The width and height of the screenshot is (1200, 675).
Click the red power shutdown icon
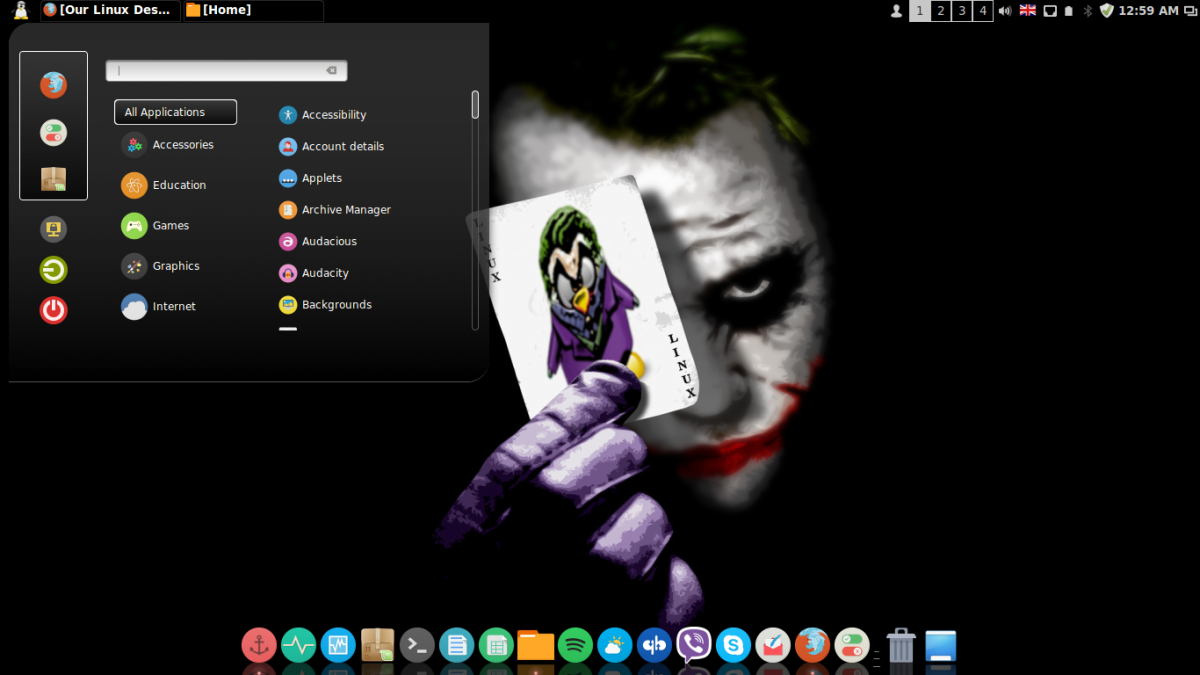(x=53, y=310)
